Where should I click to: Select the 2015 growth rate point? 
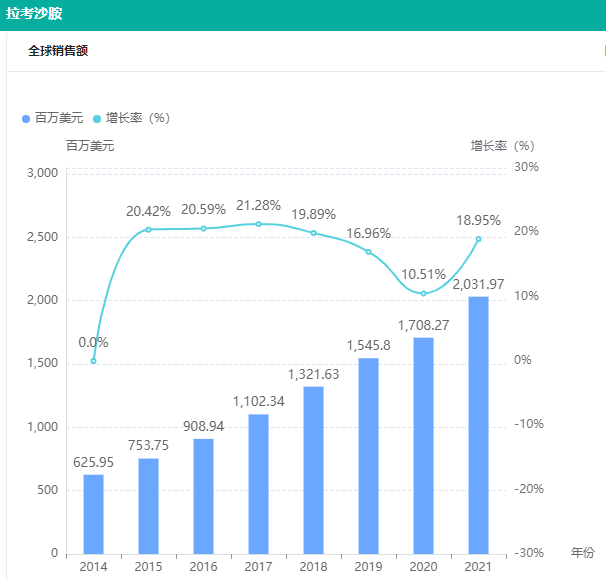pos(148,230)
